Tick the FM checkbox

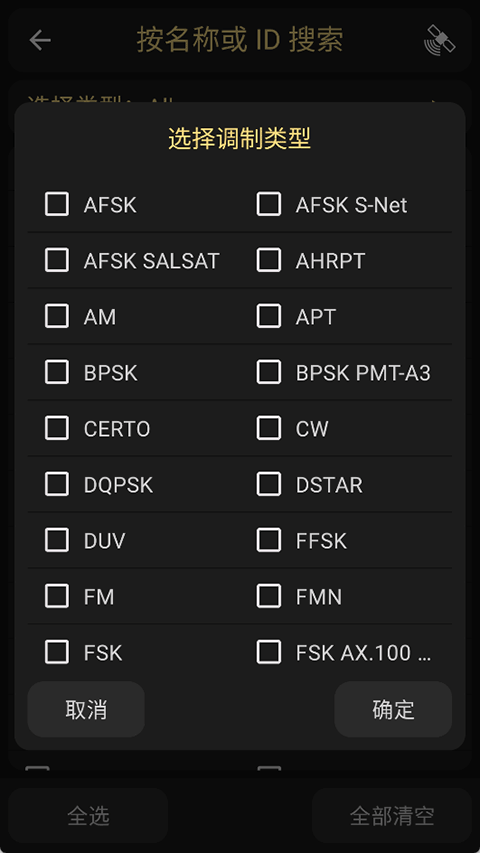(57, 596)
